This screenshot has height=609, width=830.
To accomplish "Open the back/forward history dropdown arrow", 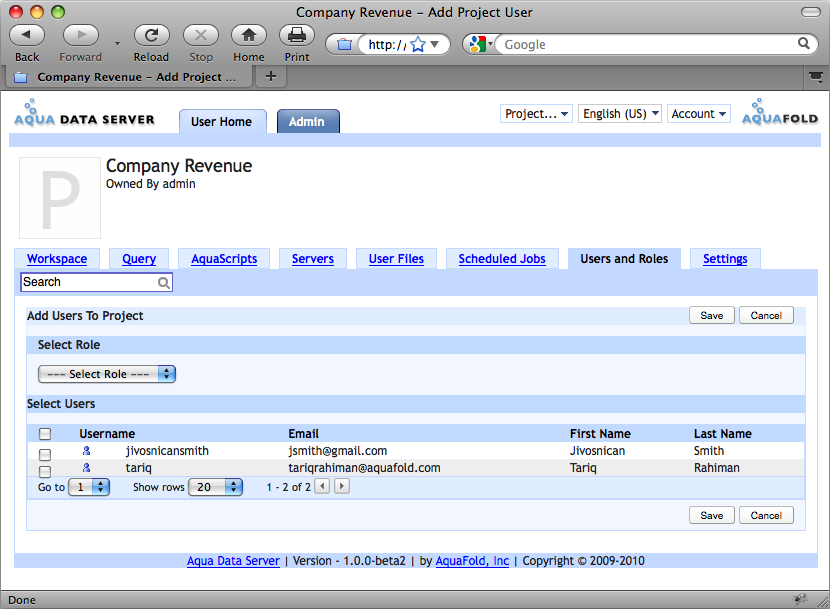I will (117, 44).
